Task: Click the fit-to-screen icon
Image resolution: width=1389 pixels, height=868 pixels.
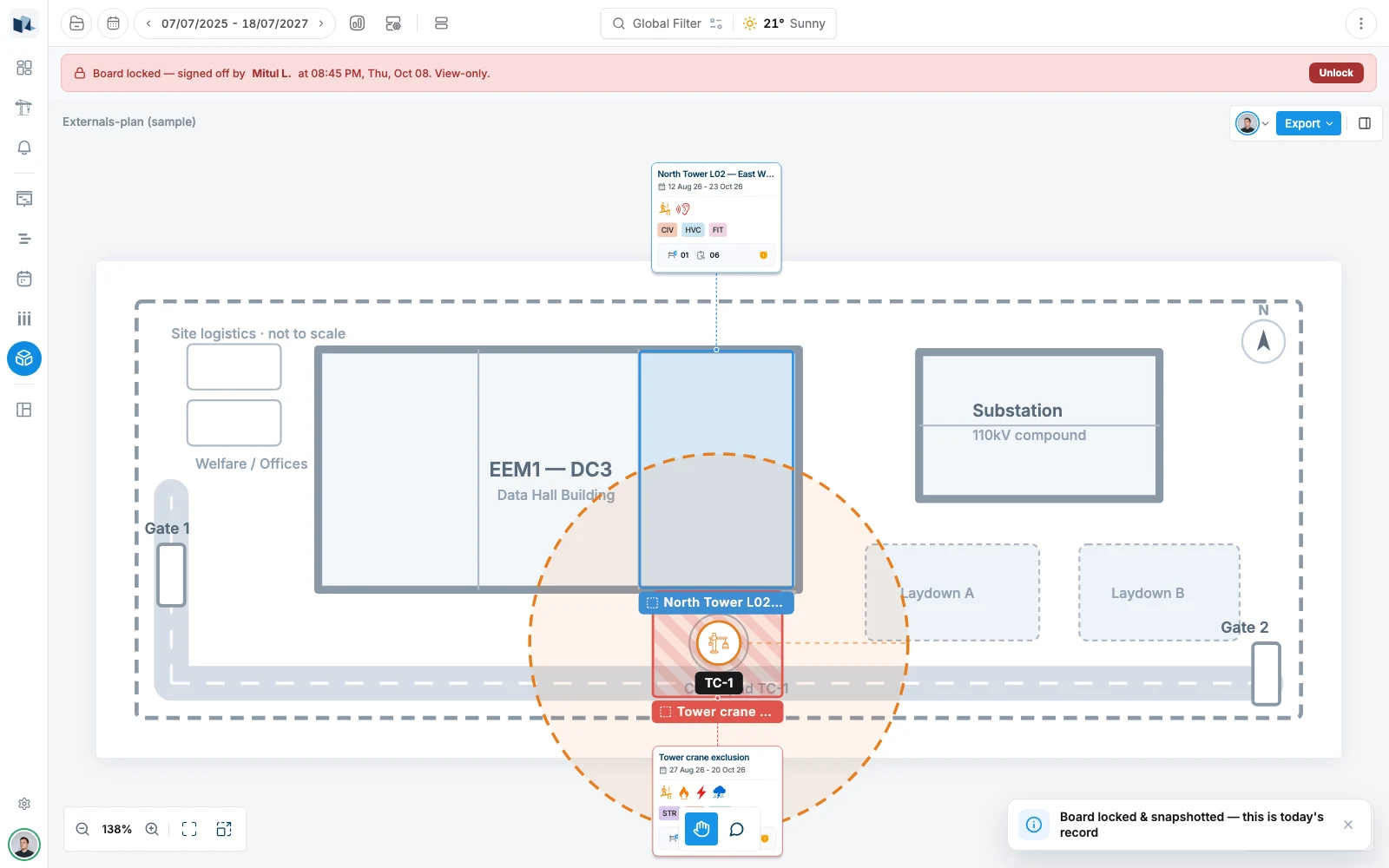Action: 189,829
